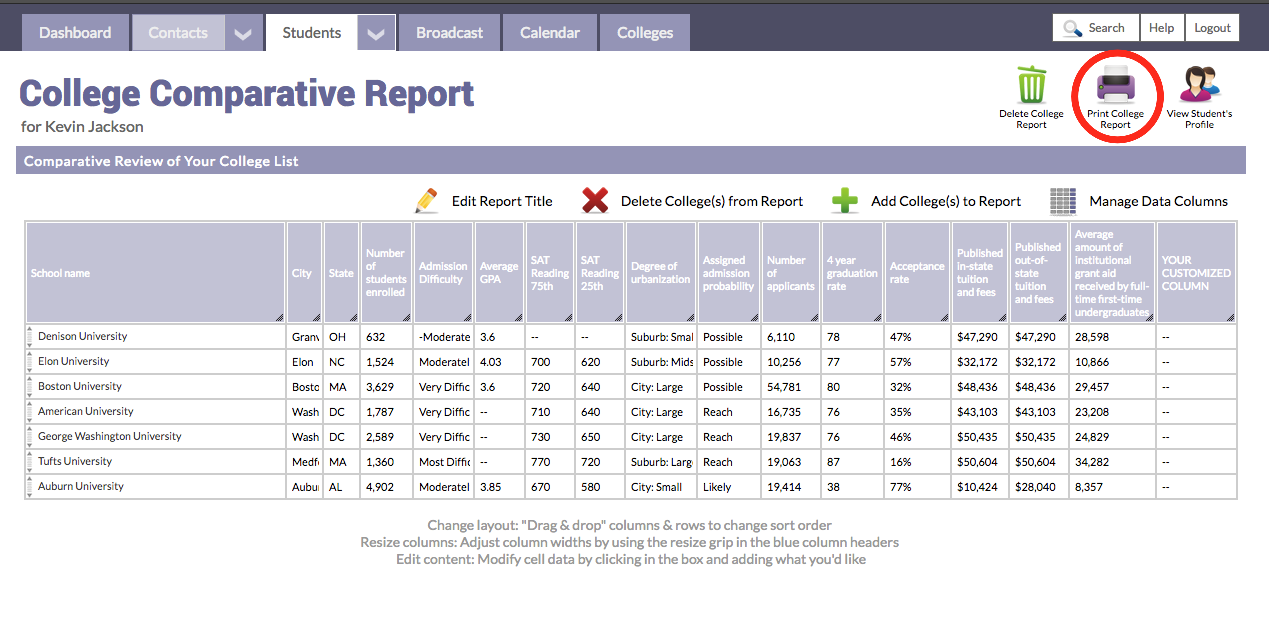
Task: Click the red X Delete College(s) from Report icon
Action: tap(595, 201)
